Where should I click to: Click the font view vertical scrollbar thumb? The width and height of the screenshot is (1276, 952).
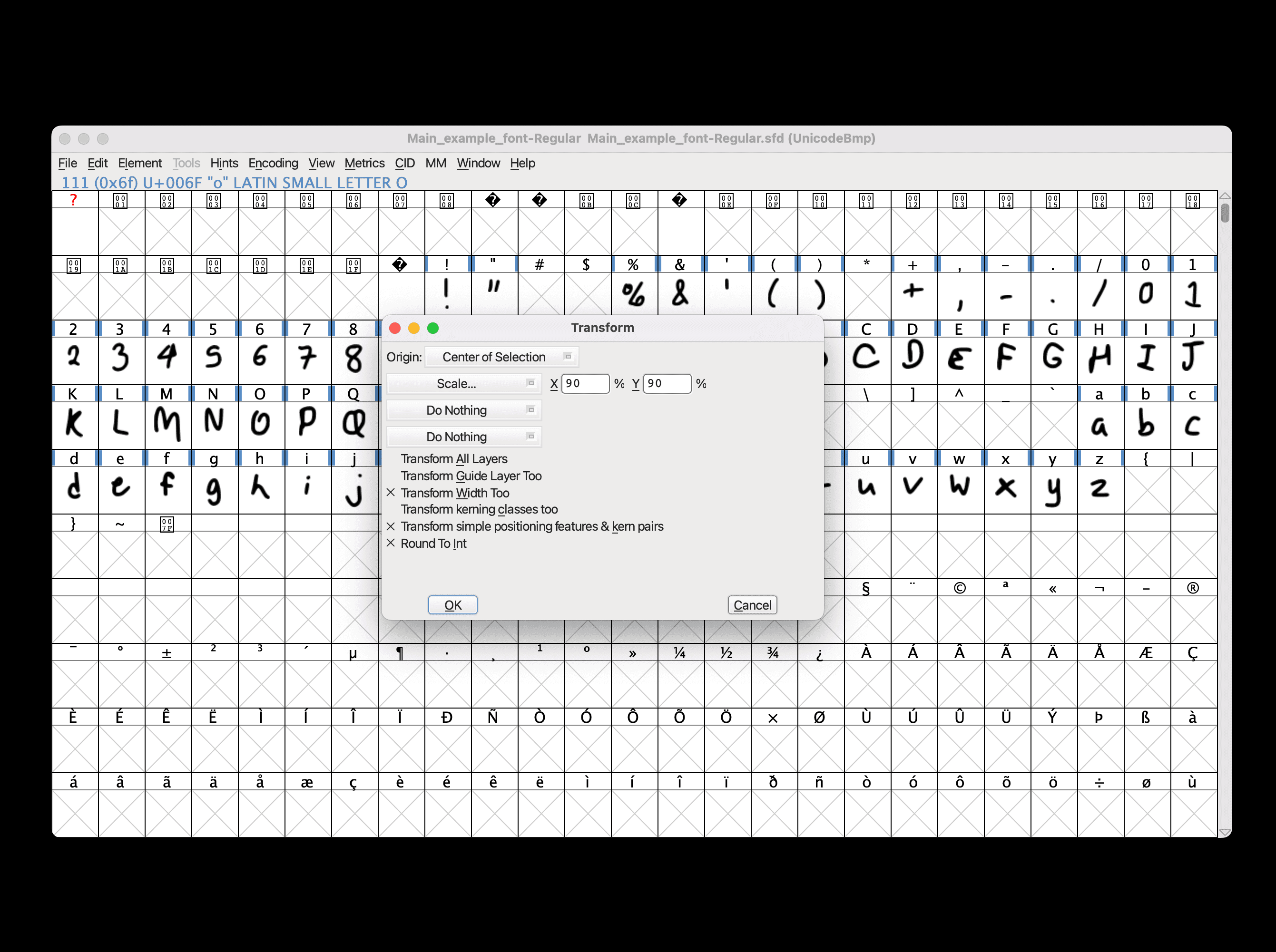tap(1225, 213)
